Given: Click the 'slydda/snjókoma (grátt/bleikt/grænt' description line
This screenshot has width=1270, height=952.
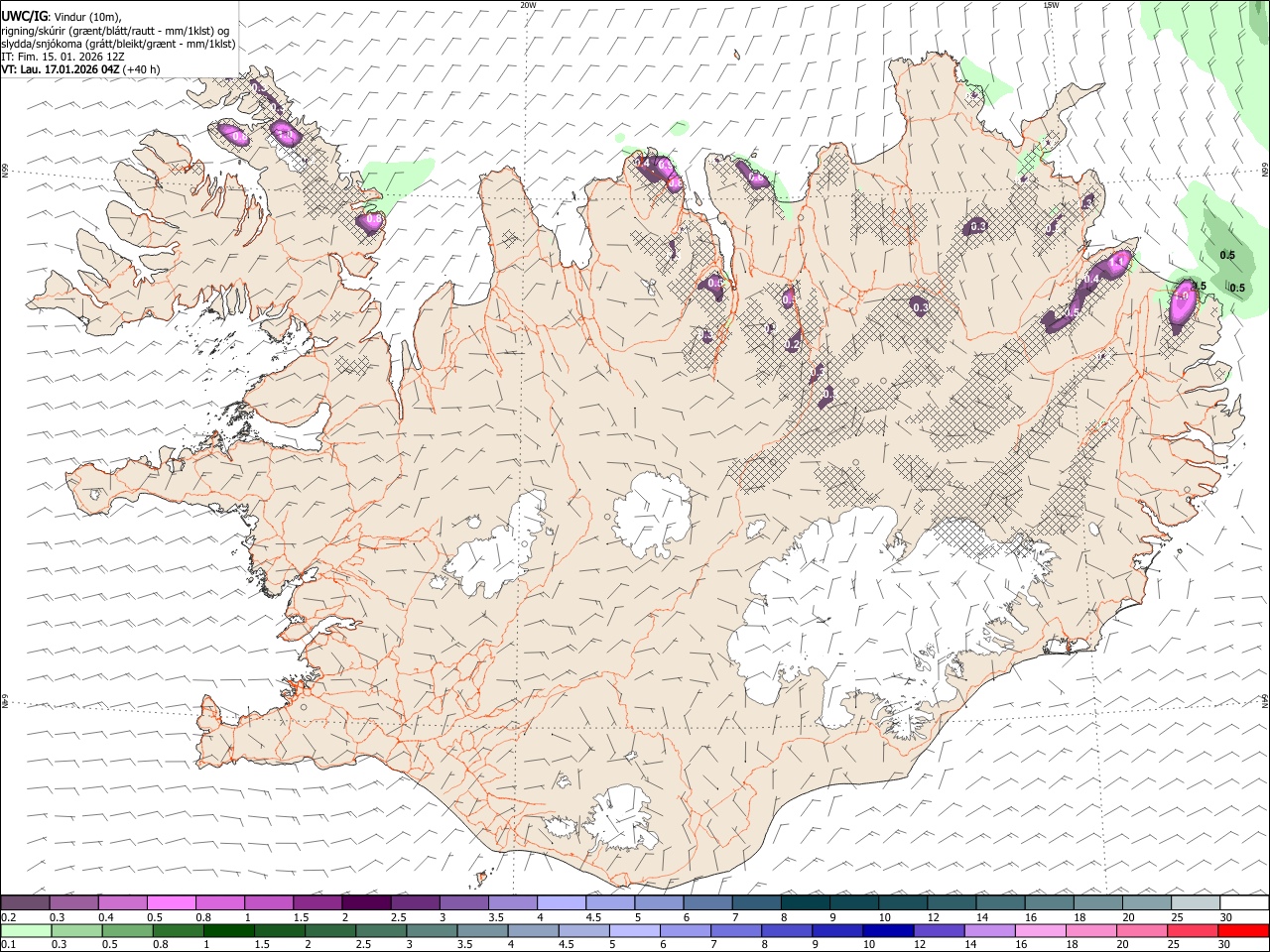Looking at the screenshot, I should coord(119,44).
